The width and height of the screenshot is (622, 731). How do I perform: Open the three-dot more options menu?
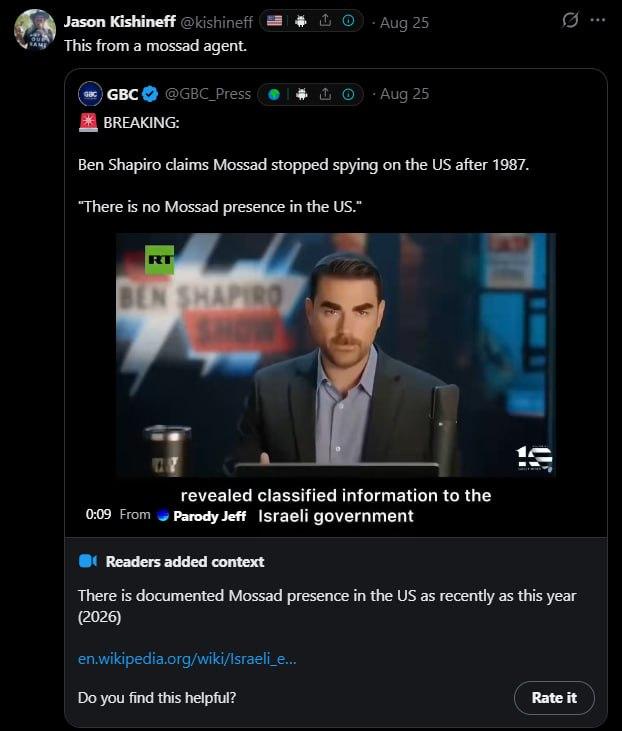coord(598,20)
